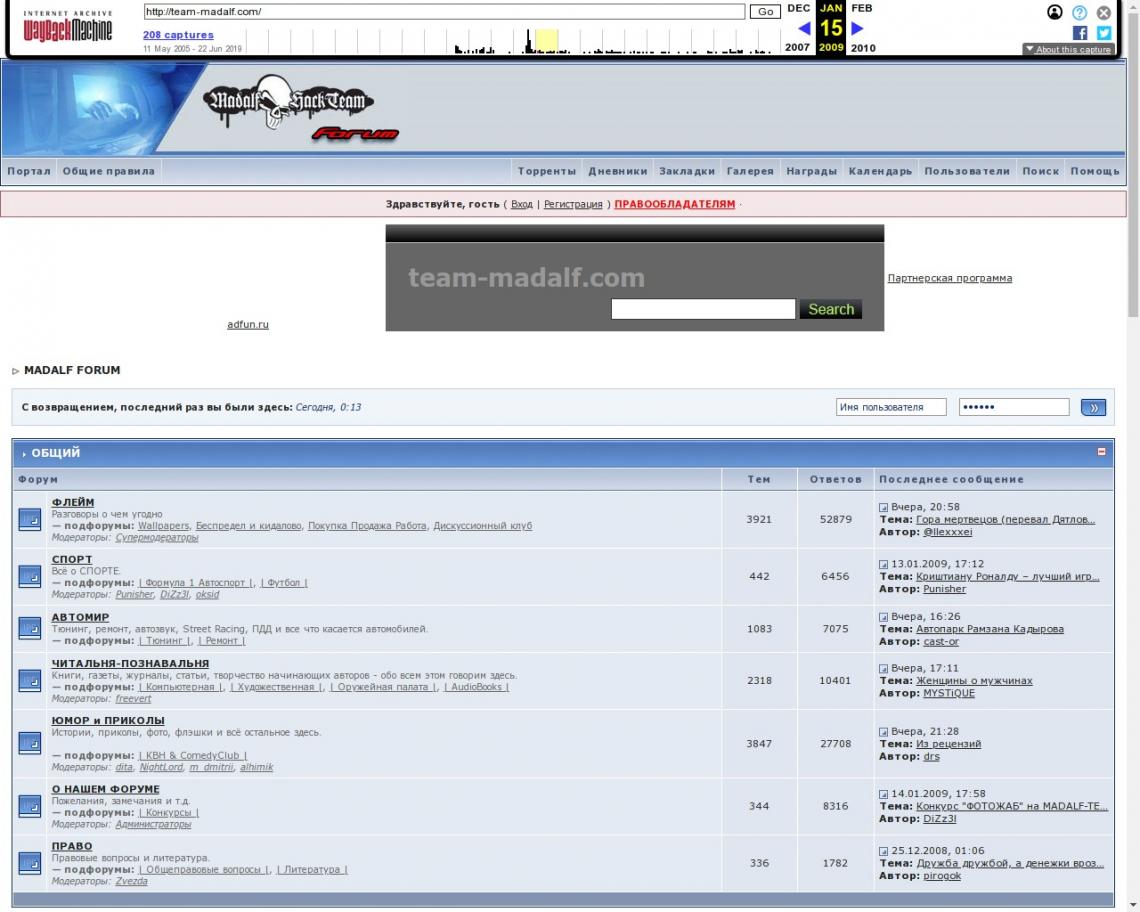Open author MYSTiQUE profile link
The width and height of the screenshot is (1140, 912).
949,693
